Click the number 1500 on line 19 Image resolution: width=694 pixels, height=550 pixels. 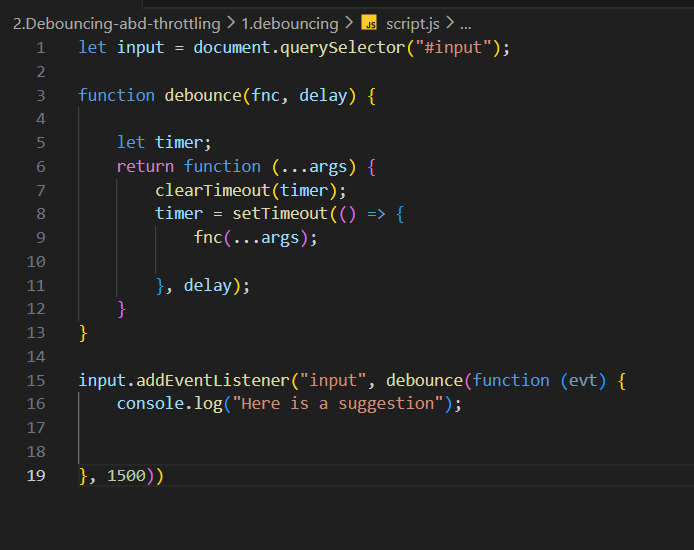[x=126, y=475]
